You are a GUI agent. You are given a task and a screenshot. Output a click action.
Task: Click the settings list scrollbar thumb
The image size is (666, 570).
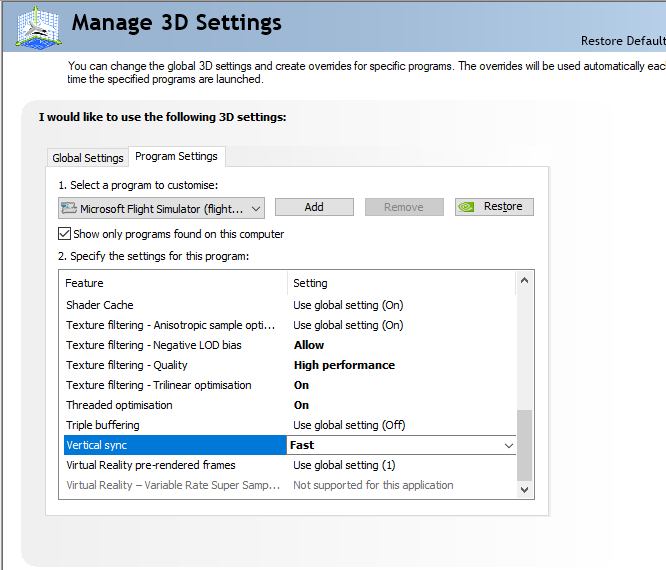pos(524,445)
